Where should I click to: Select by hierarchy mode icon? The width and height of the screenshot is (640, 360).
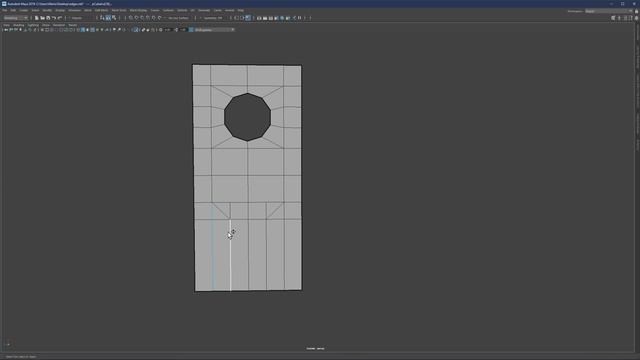pyautogui.click(x=102, y=18)
